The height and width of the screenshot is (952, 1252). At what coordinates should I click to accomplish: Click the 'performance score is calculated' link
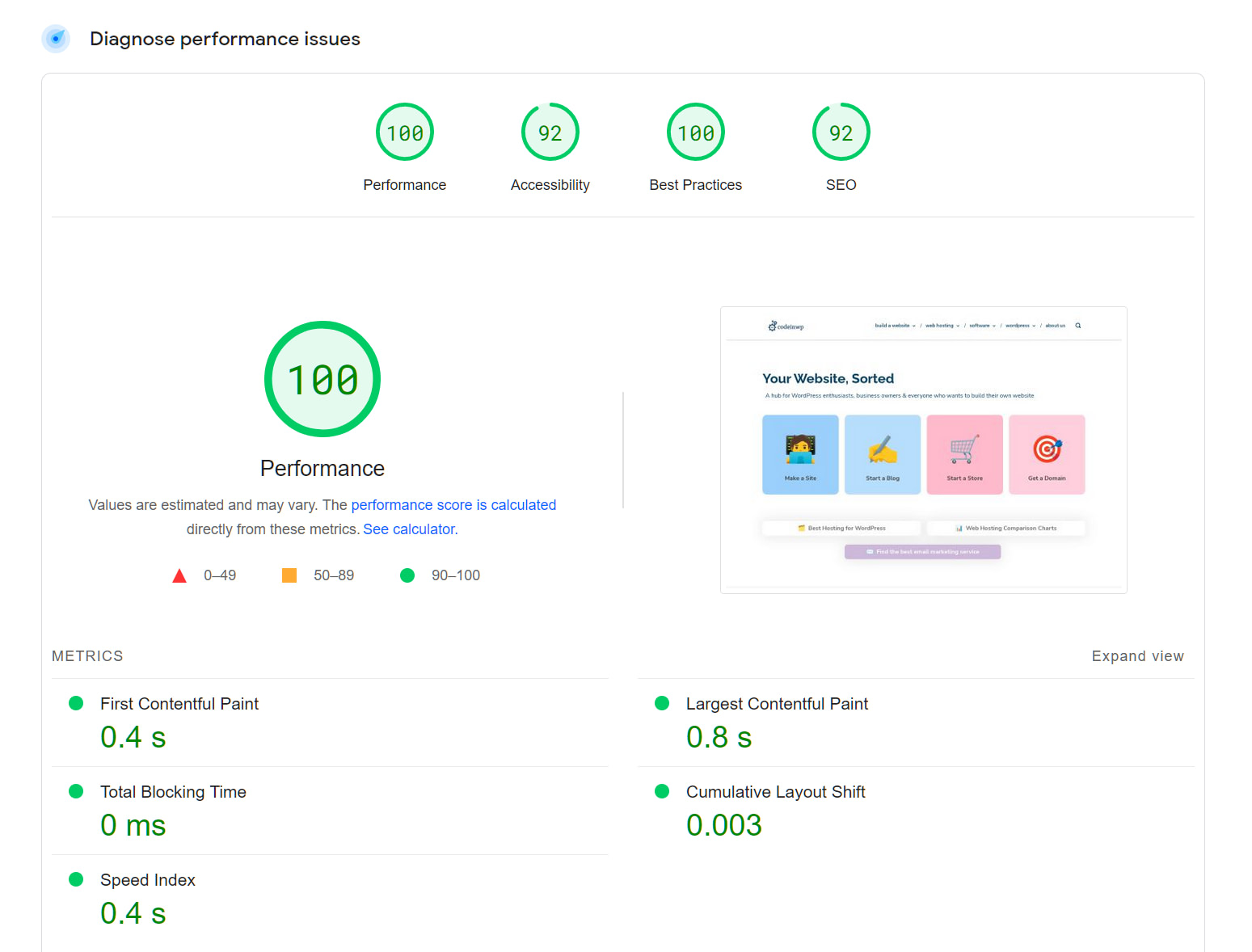[453, 504]
